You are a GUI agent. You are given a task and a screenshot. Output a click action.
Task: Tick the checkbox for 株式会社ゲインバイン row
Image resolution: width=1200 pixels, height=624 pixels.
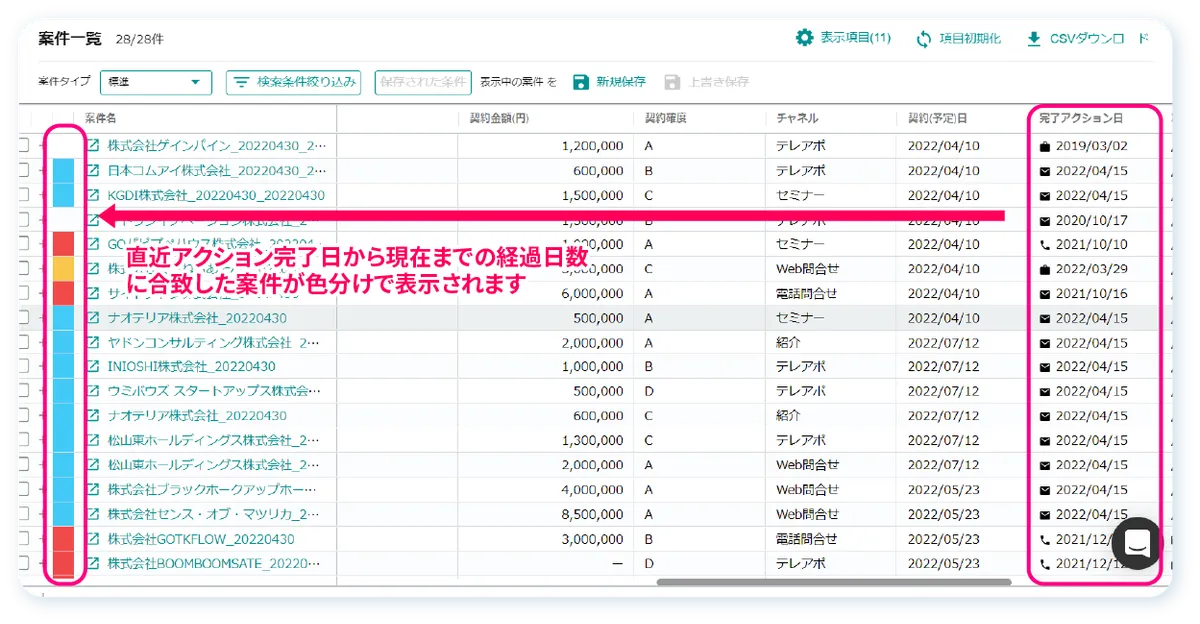point(22,146)
